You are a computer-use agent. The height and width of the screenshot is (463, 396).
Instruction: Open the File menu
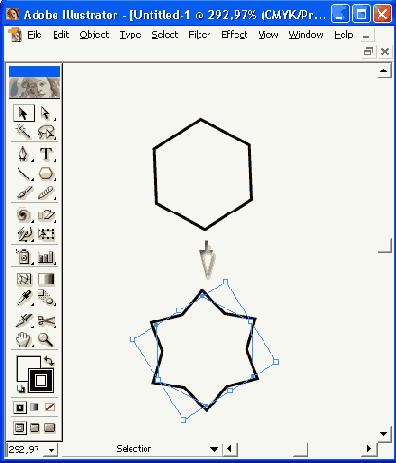click(x=34, y=35)
